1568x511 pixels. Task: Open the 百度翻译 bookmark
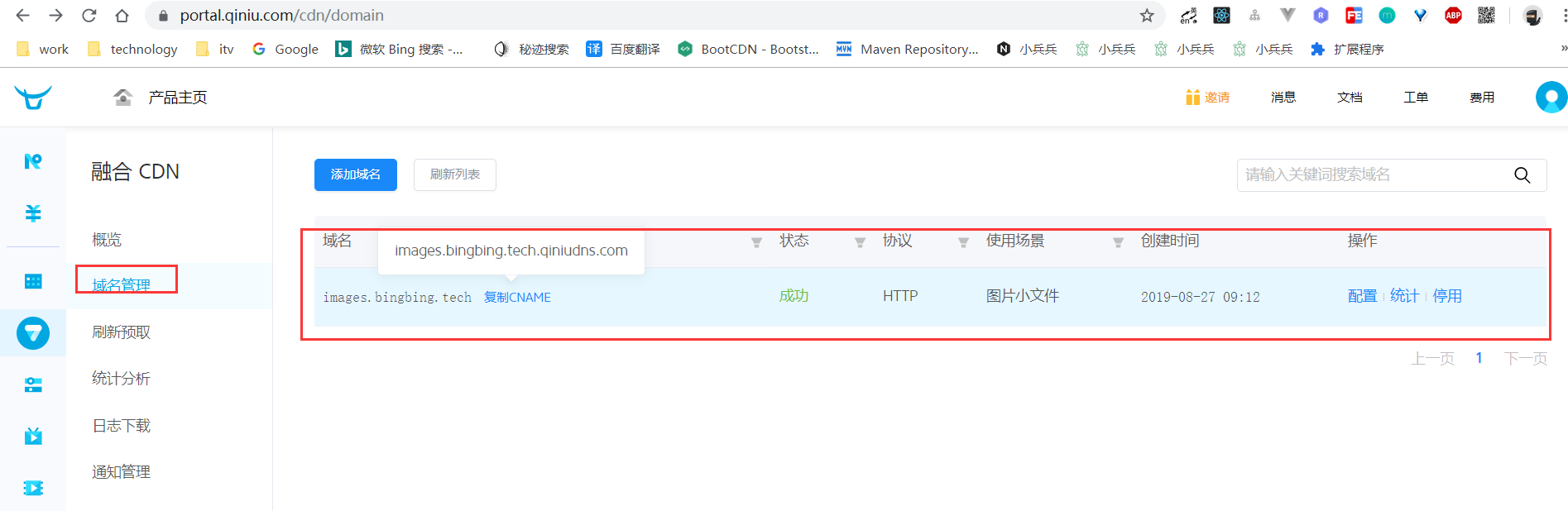(x=623, y=49)
